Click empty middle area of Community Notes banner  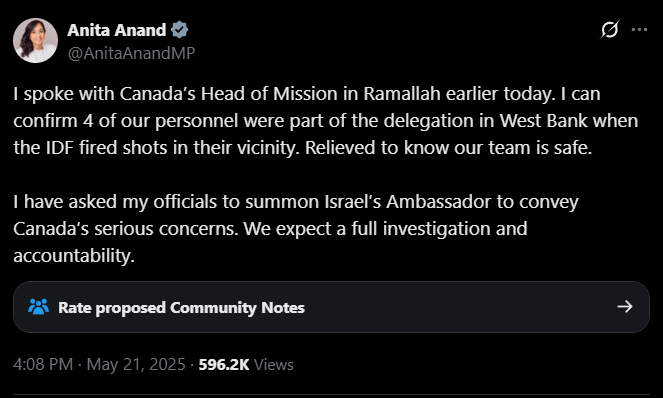[x=461, y=307]
